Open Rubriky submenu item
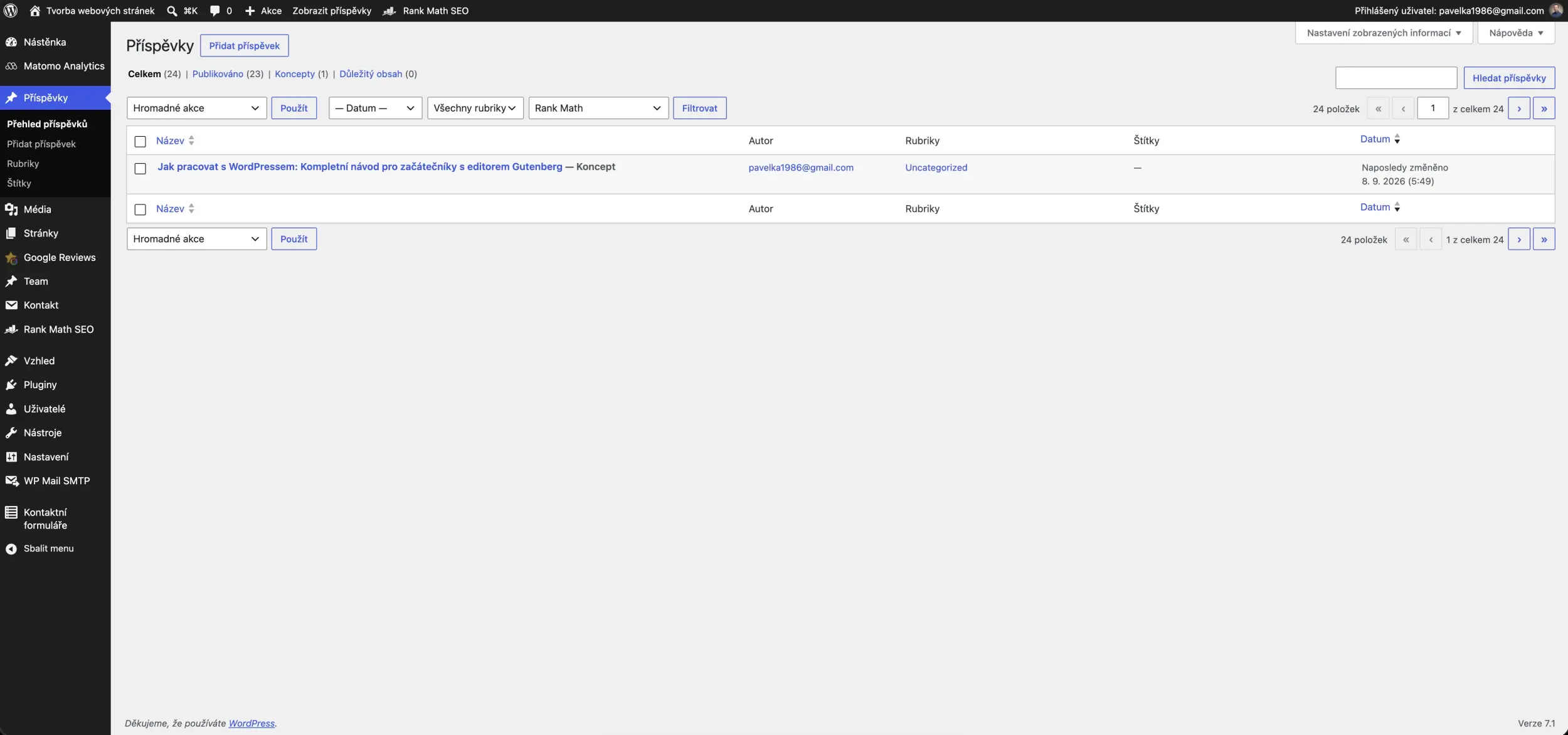Screen dimensions: 1568x735 tap(23, 164)
